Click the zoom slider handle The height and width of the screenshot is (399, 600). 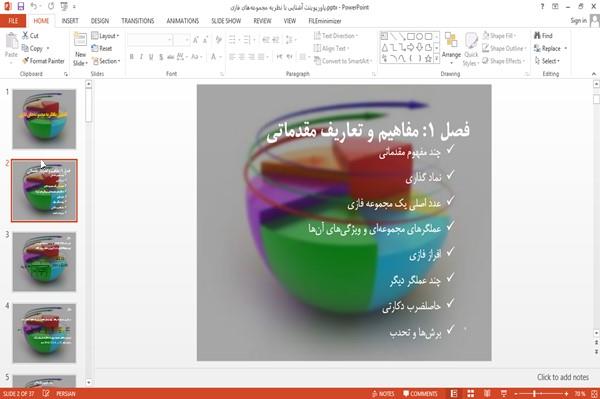(x=534, y=394)
